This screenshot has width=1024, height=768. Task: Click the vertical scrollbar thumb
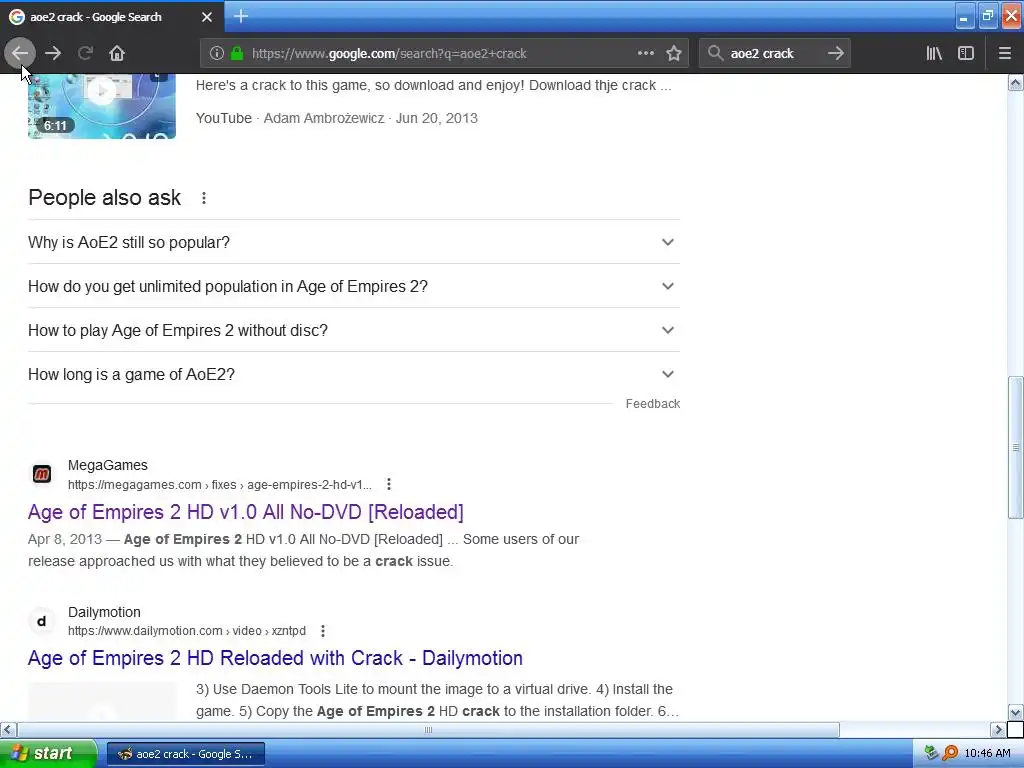(x=1016, y=447)
